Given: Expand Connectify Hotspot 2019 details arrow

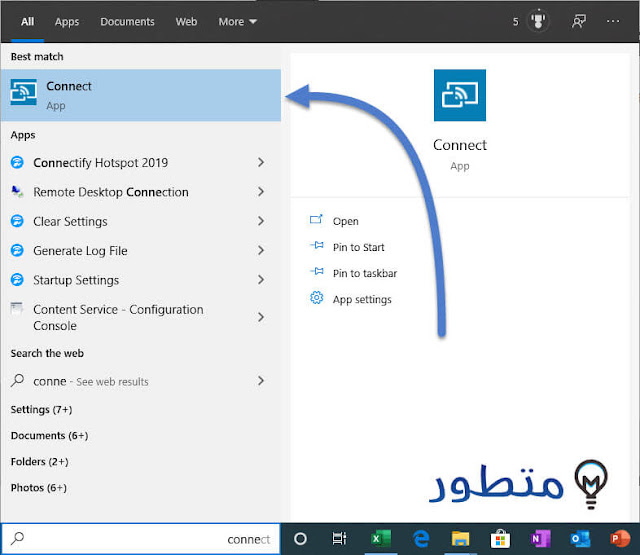Looking at the screenshot, I should click(x=261, y=162).
